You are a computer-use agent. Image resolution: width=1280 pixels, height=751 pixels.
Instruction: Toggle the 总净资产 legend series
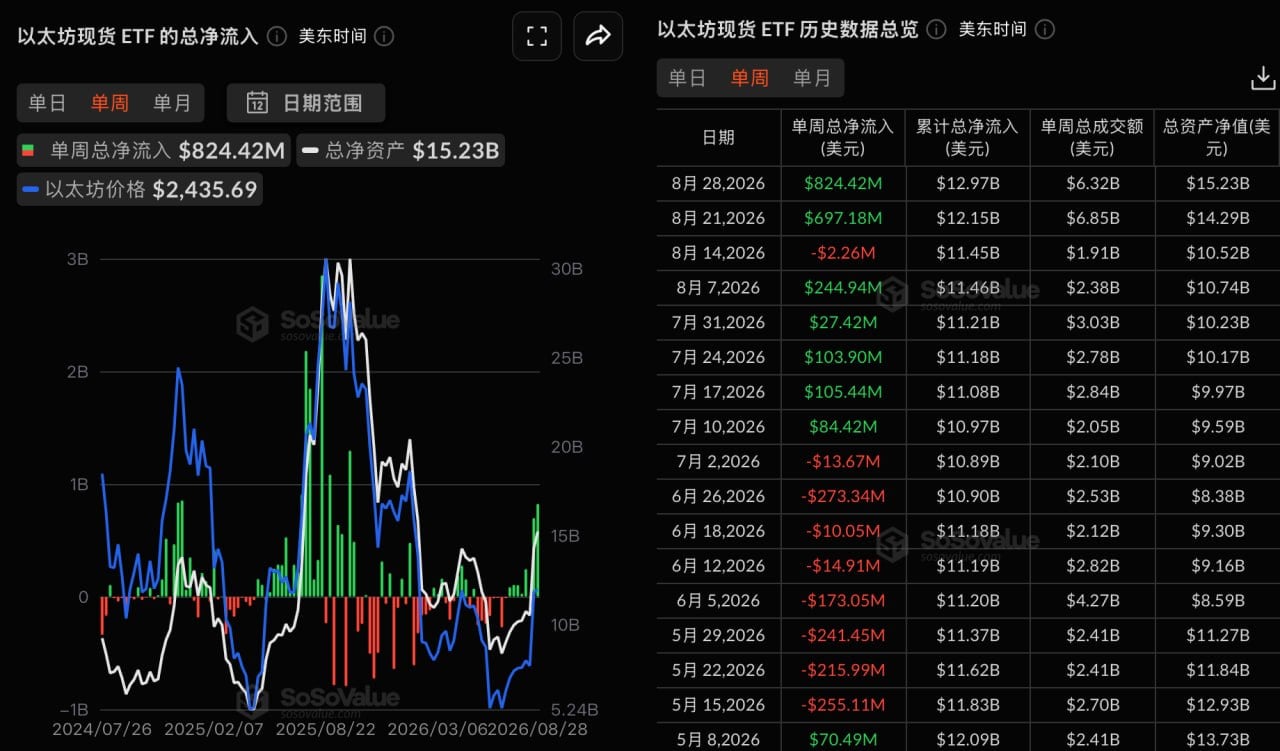(400, 151)
